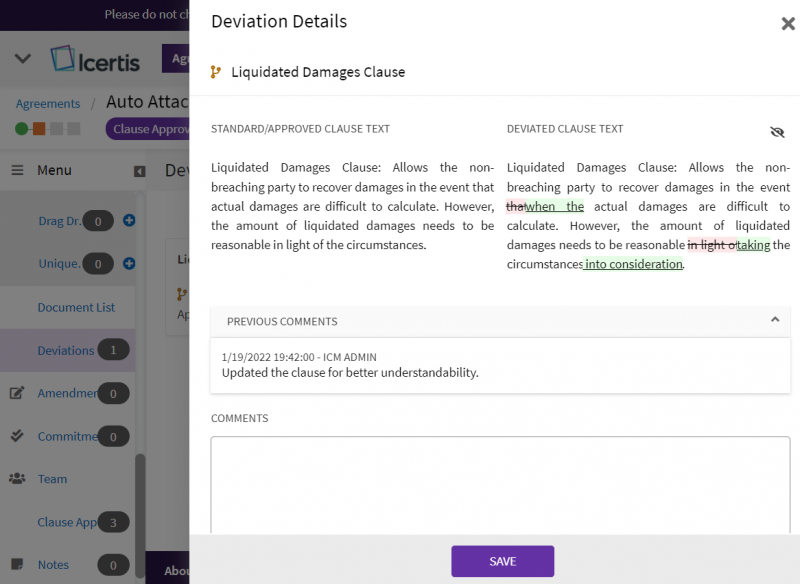Toggle redline visibility with the eye icon

777,131
